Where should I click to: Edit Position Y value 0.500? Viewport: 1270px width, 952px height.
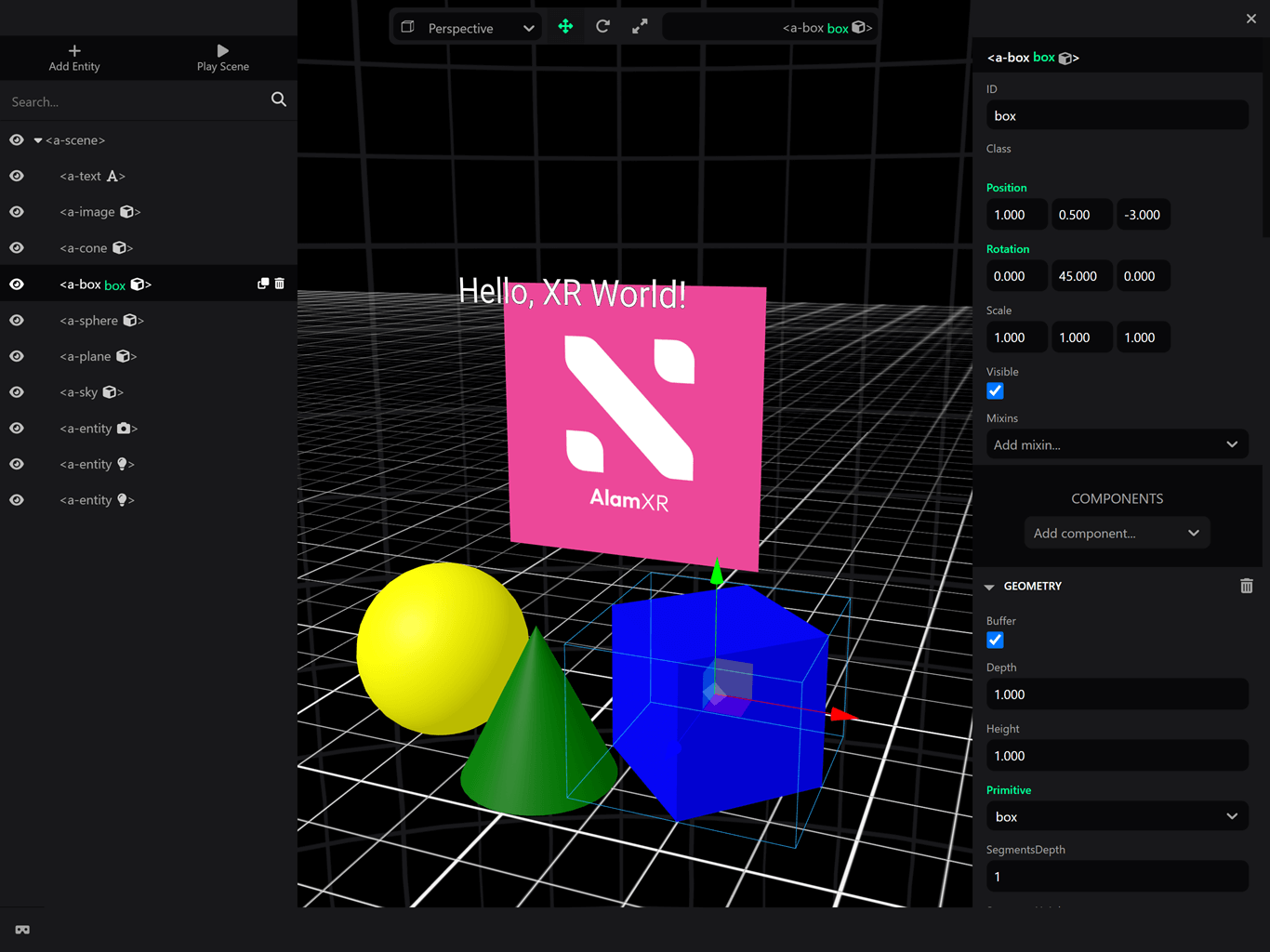[x=1081, y=215]
